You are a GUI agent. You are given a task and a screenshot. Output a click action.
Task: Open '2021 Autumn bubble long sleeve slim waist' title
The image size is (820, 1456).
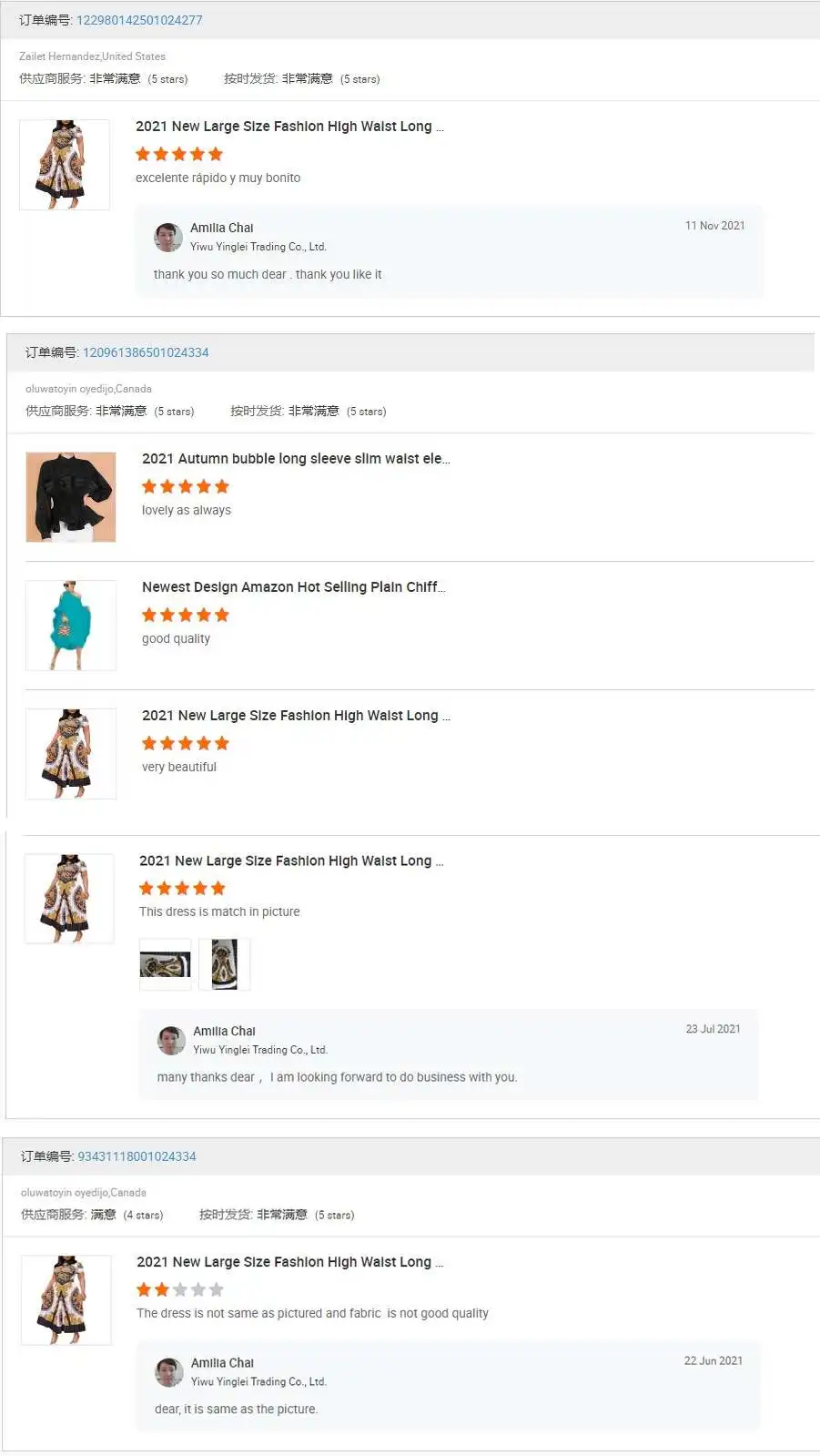296,459
